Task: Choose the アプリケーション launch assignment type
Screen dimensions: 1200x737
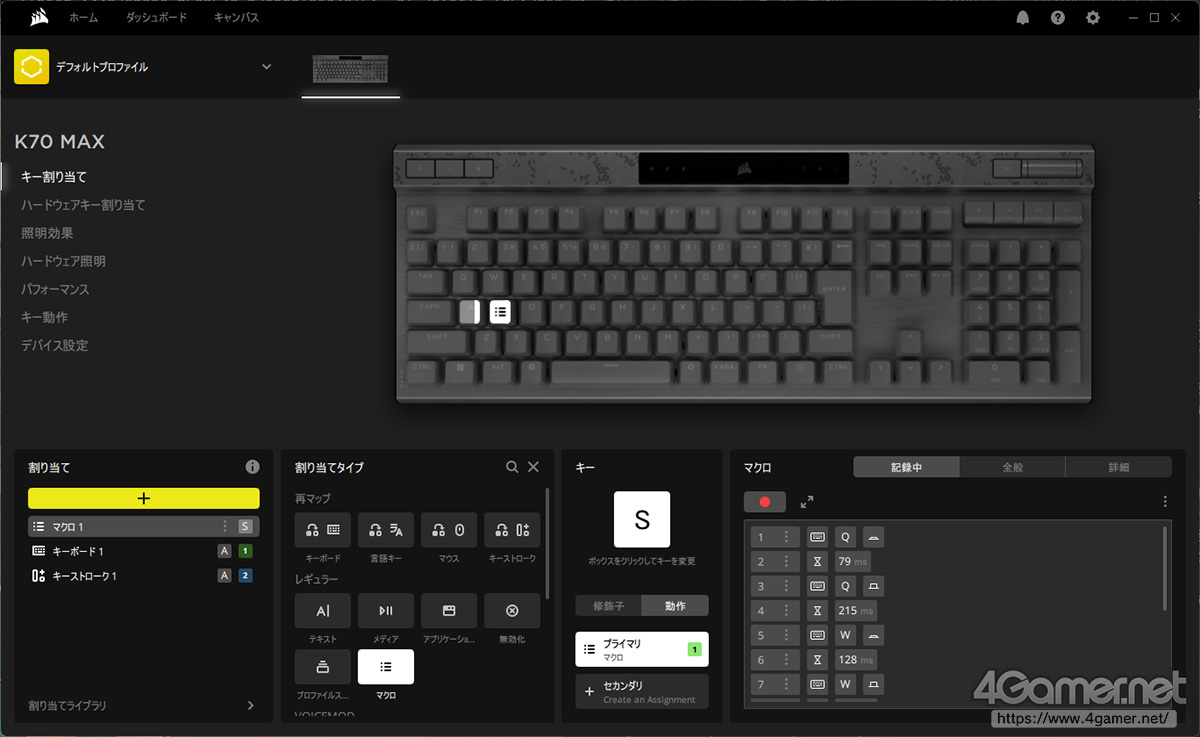Action: (449, 611)
